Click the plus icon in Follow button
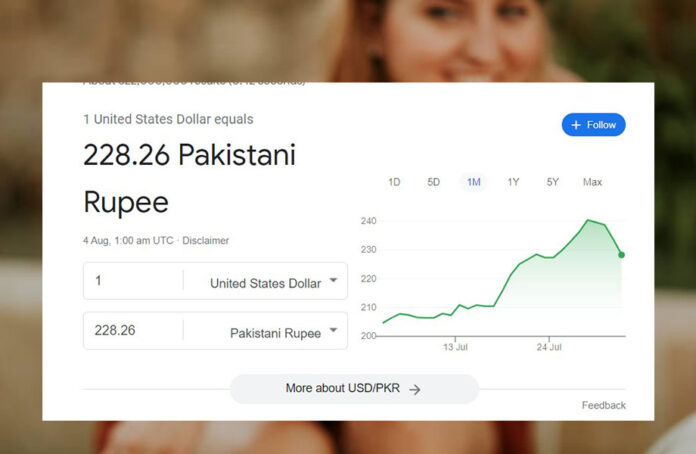The width and height of the screenshot is (696, 454). [x=576, y=125]
